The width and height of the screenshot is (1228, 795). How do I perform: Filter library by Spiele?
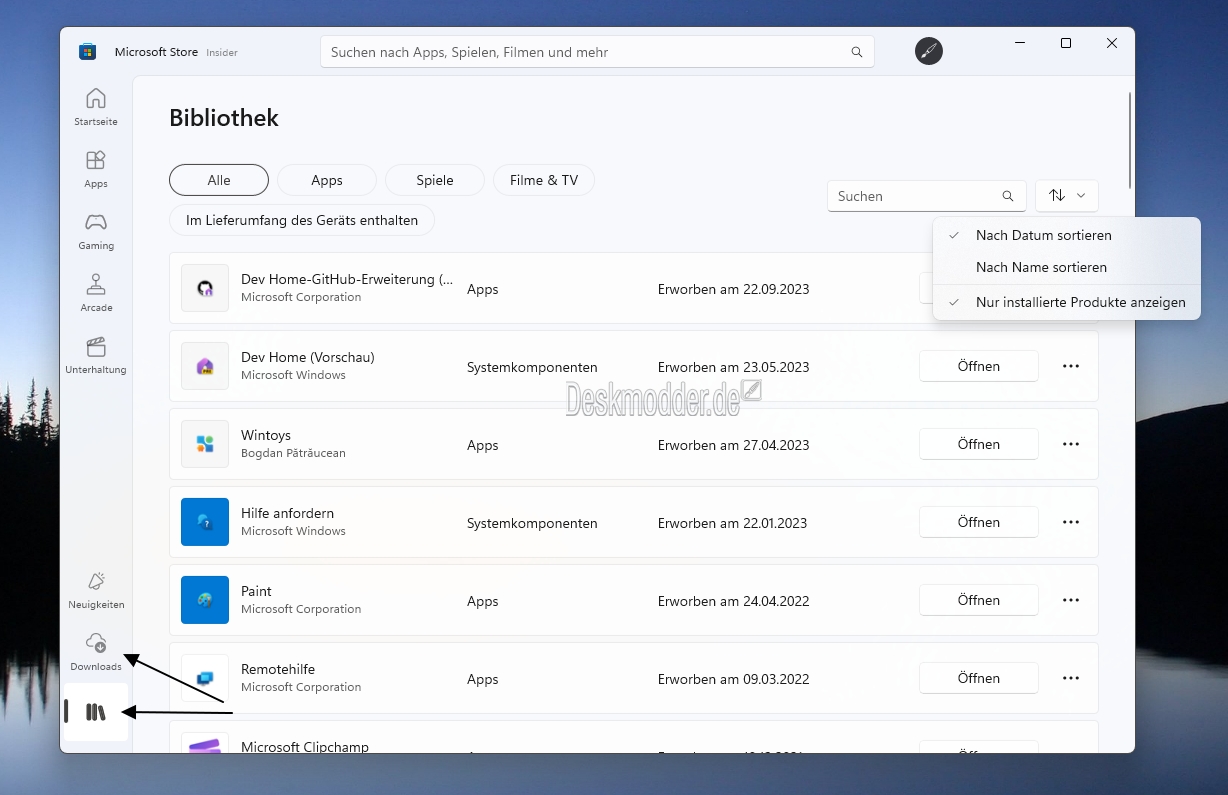click(435, 180)
